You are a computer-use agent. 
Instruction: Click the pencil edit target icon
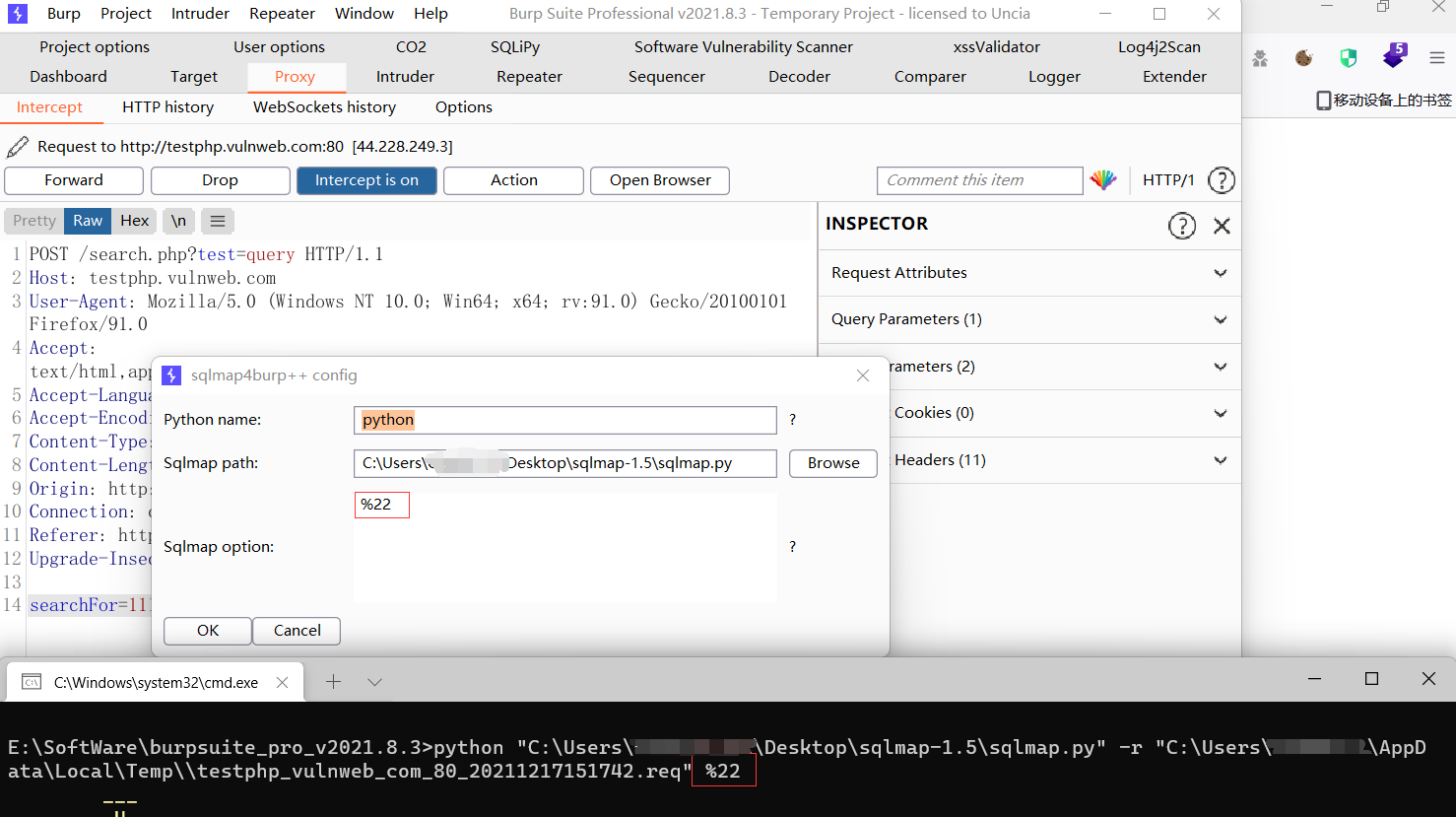[18, 147]
